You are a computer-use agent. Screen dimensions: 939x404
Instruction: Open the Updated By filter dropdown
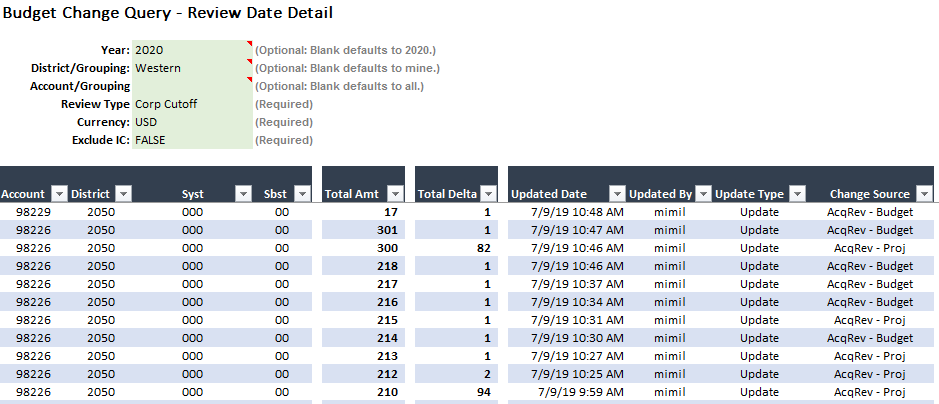coord(704,194)
